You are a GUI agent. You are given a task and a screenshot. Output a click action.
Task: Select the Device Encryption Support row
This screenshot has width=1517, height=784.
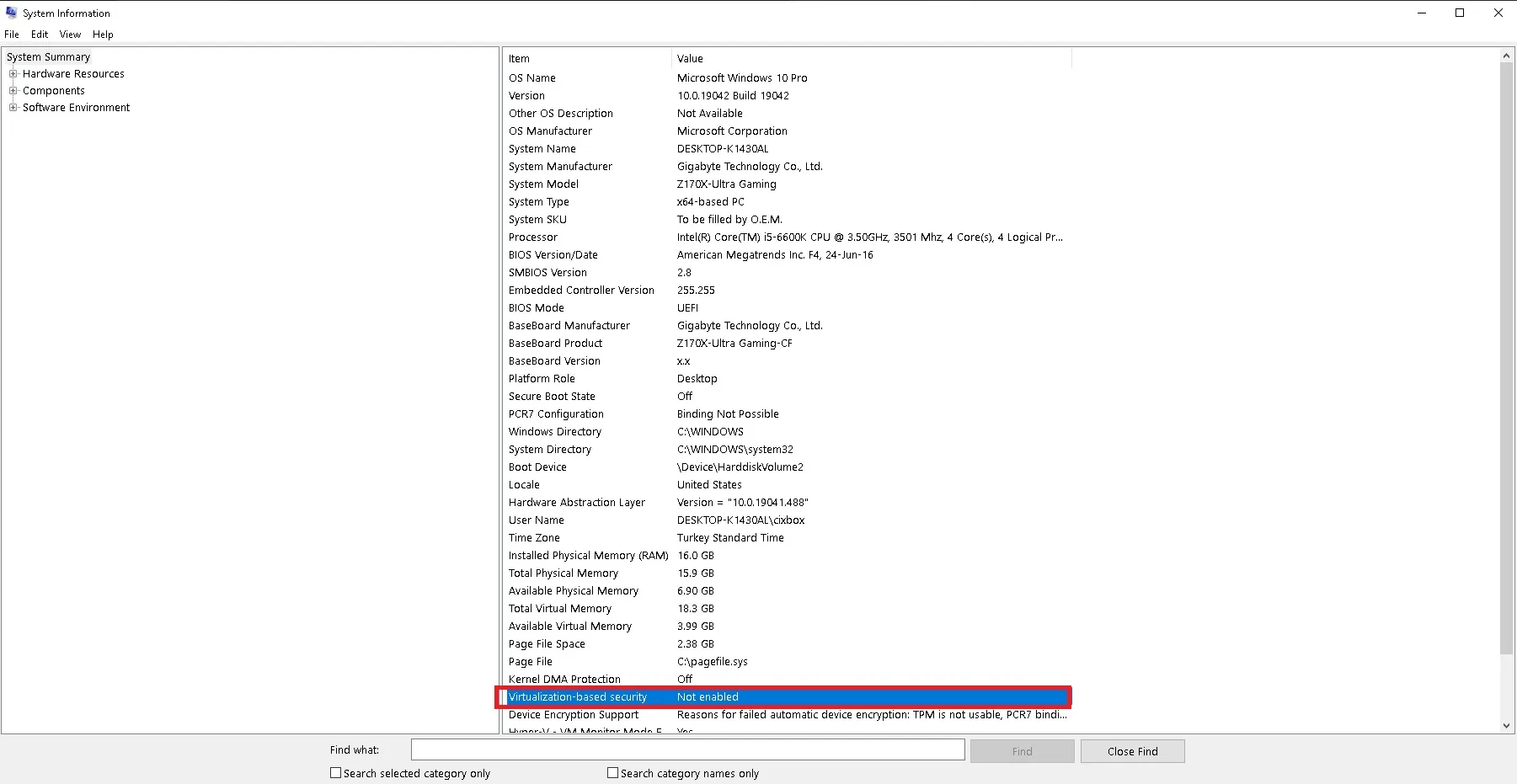(788, 715)
